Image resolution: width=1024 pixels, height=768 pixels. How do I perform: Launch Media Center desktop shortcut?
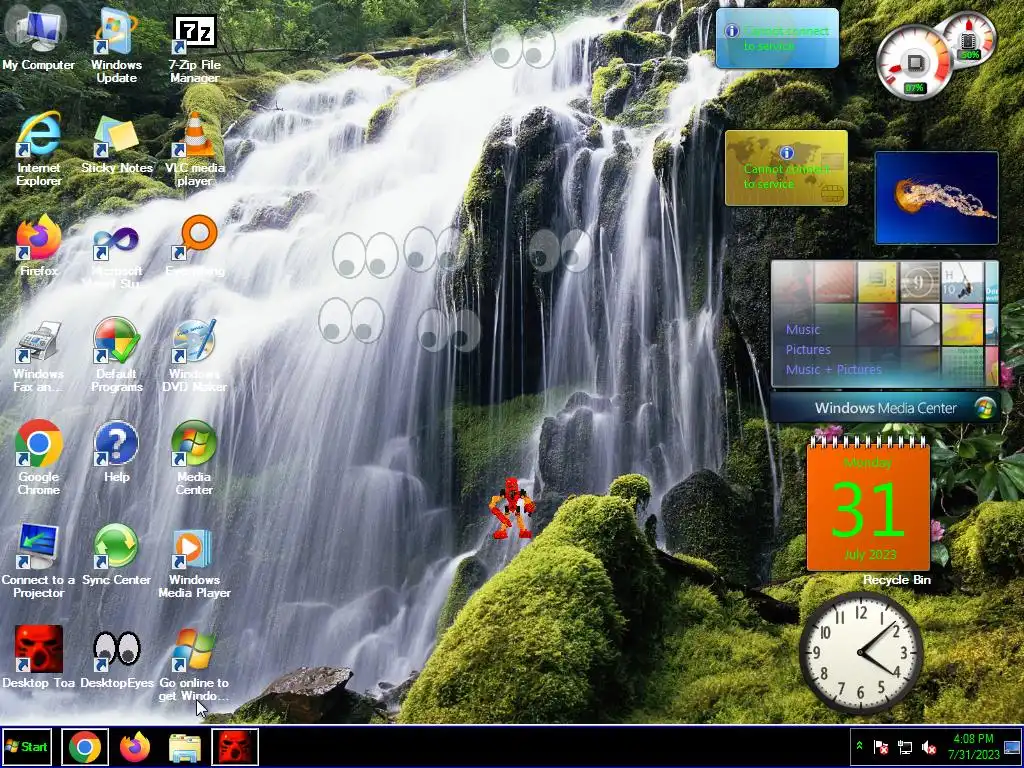coord(194,457)
